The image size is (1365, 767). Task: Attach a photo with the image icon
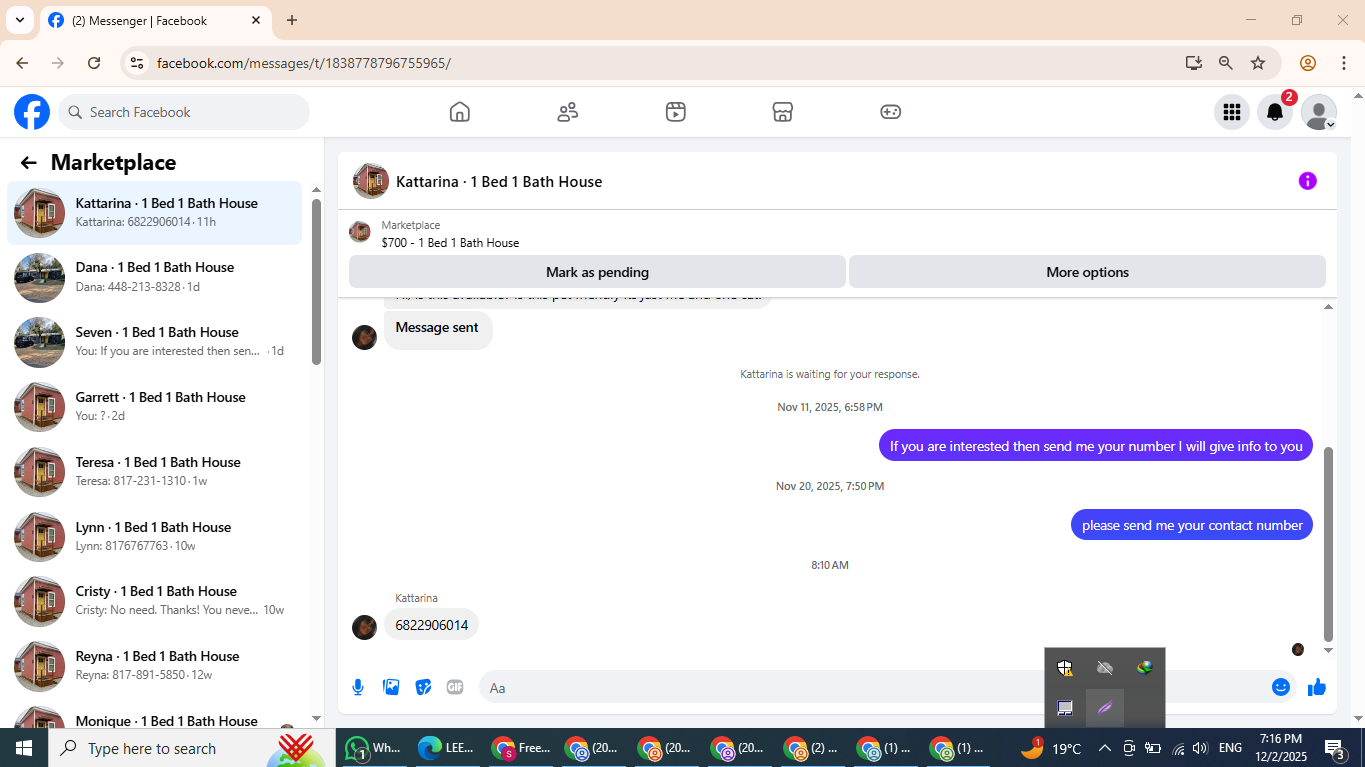pos(391,687)
